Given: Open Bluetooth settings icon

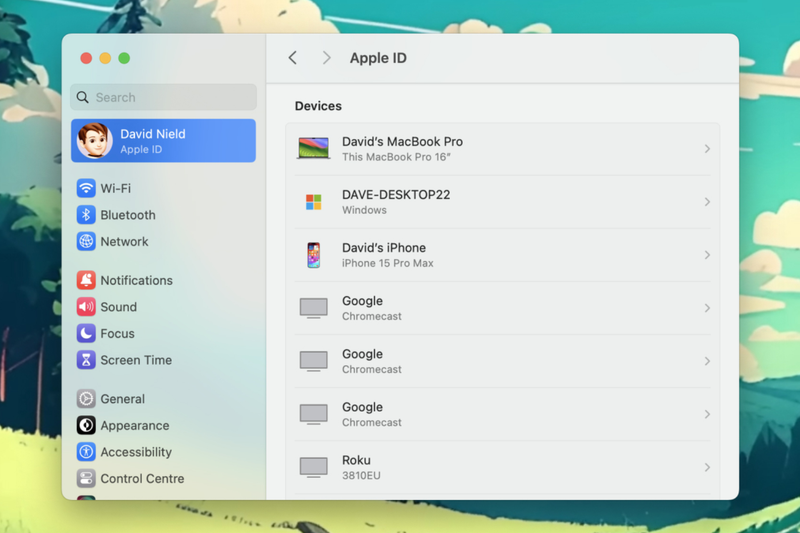Looking at the screenshot, I should (x=86, y=215).
